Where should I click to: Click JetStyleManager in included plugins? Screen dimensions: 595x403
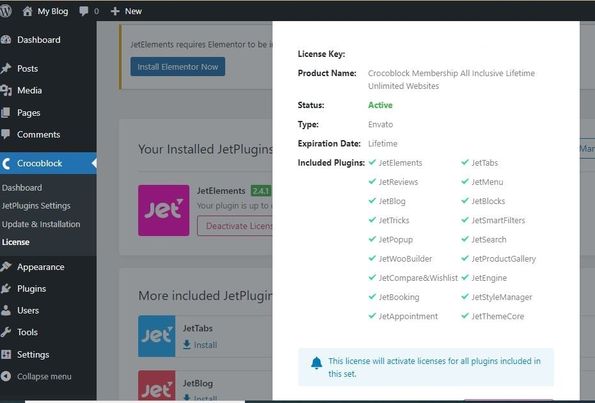click(x=502, y=297)
